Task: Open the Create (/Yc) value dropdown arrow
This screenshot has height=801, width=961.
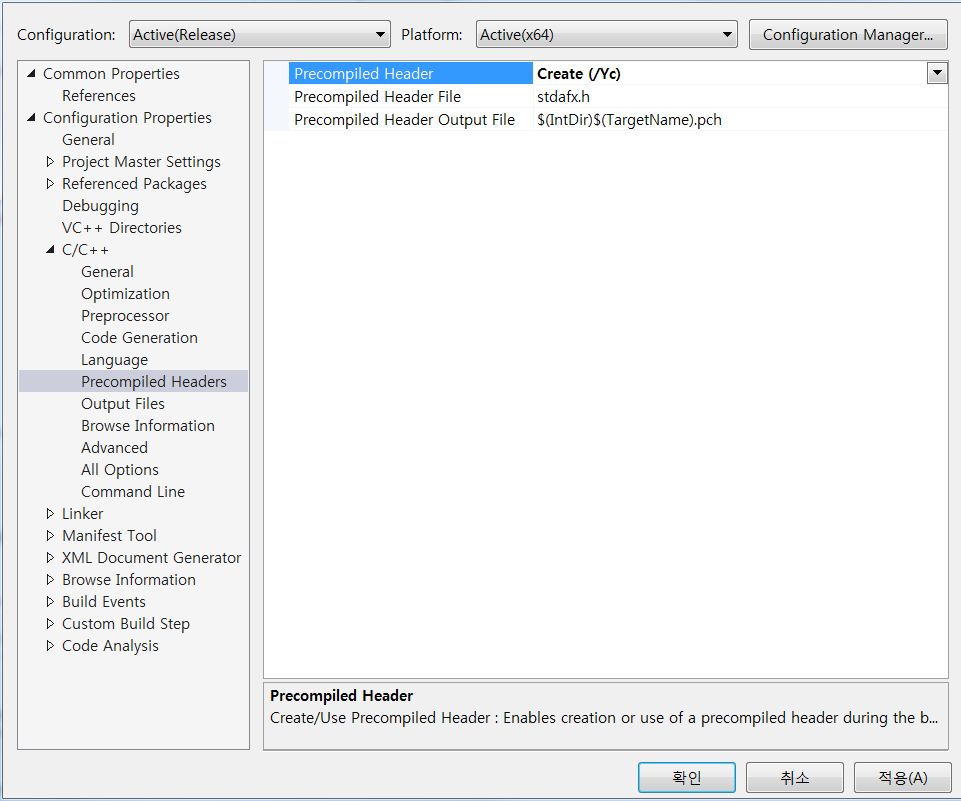Action: click(937, 73)
